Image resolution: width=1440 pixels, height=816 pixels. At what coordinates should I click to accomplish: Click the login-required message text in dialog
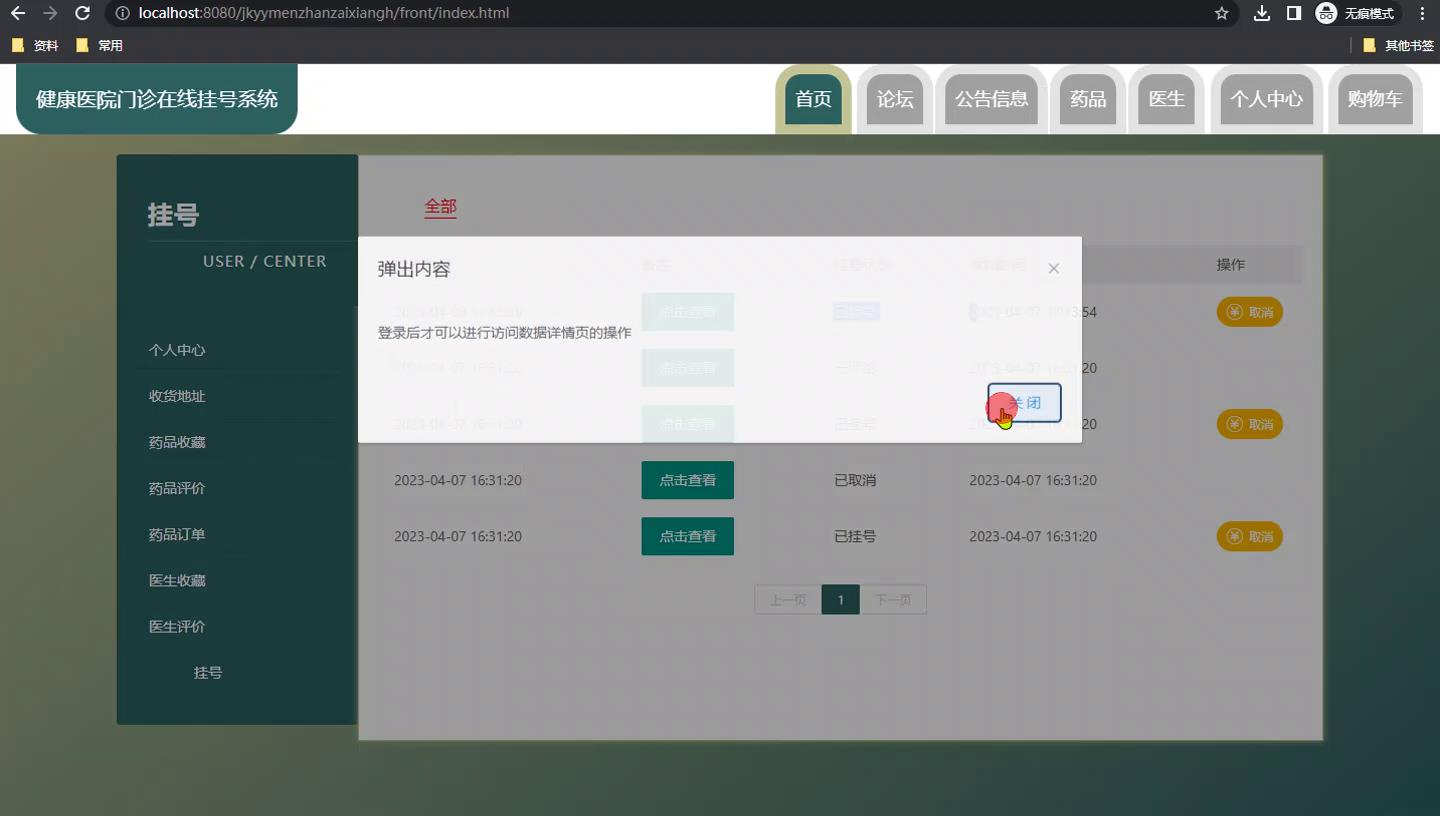click(x=504, y=333)
